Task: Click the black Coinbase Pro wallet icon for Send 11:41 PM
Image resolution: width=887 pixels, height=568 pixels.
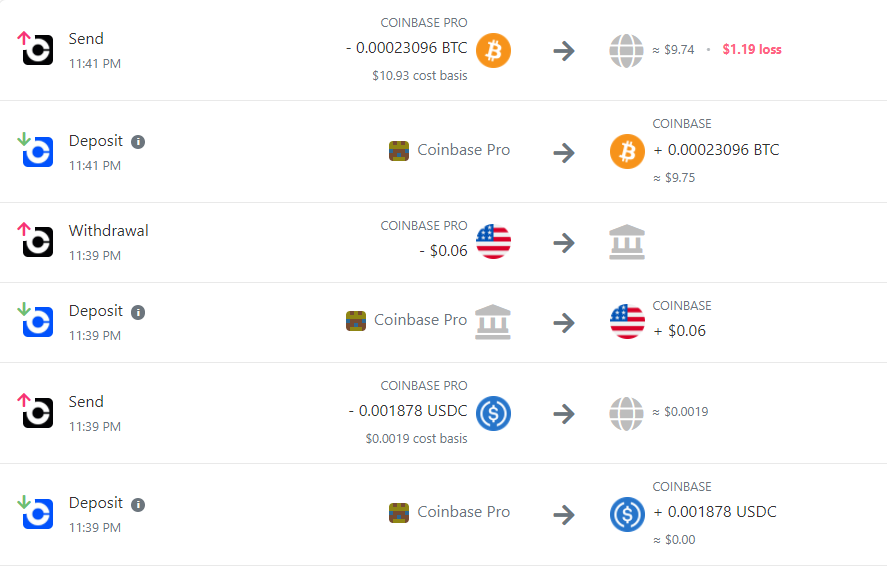Action: coord(38,50)
